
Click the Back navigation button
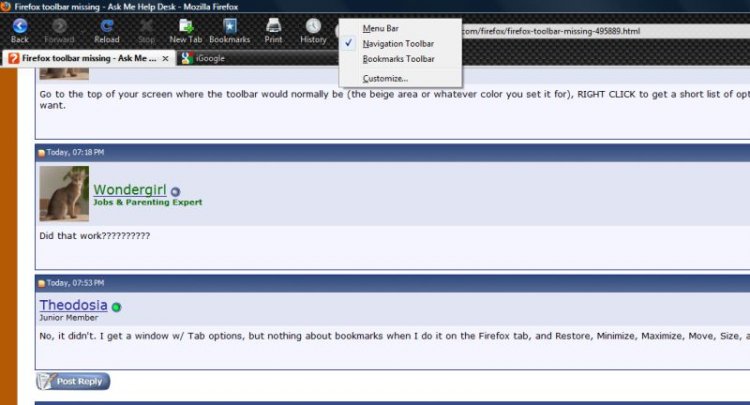20,29
